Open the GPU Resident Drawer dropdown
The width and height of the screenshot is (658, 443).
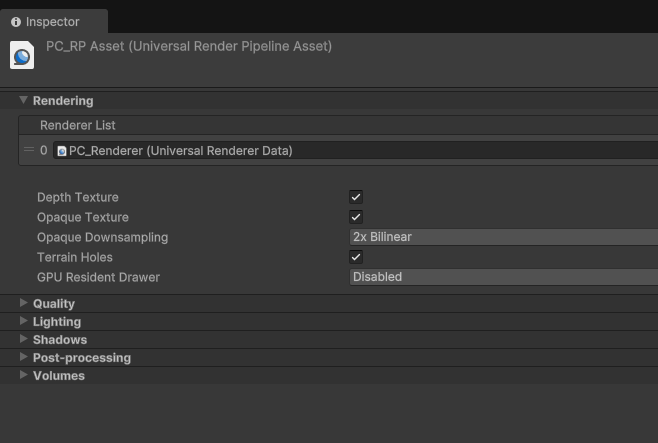504,277
